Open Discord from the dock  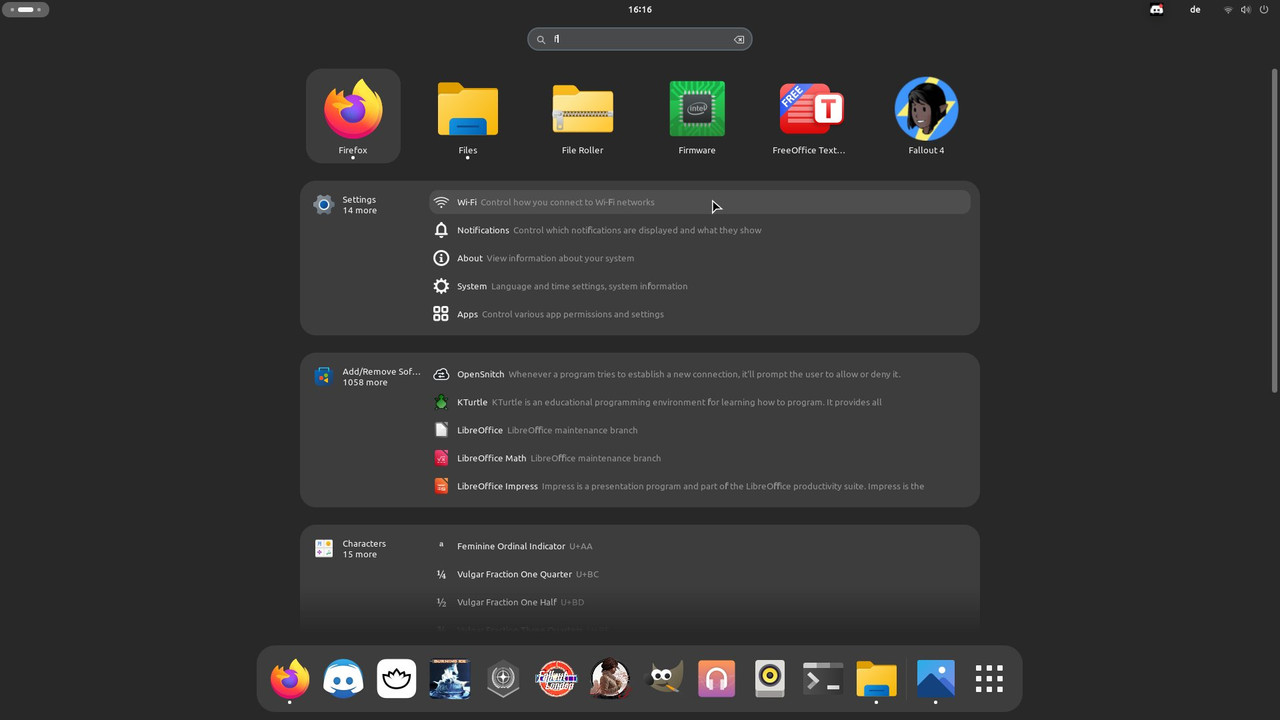point(343,679)
